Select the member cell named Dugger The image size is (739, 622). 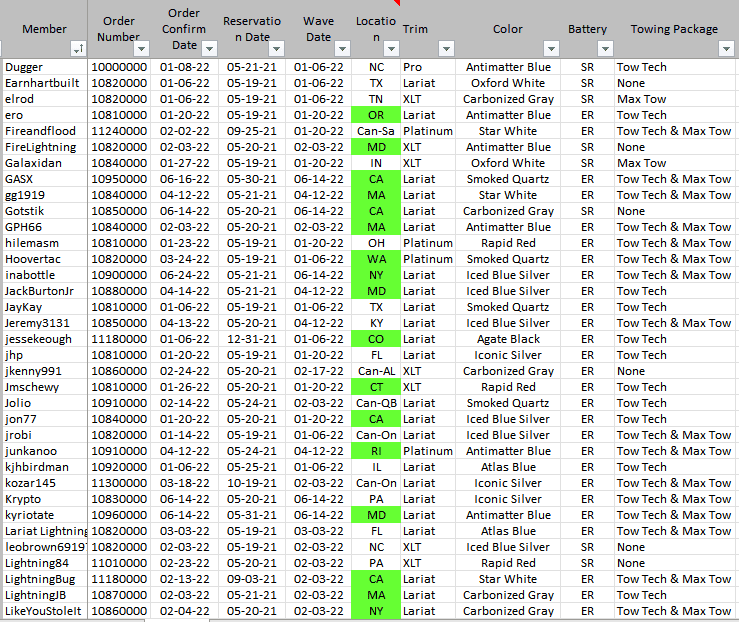click(x=44, y=67)
